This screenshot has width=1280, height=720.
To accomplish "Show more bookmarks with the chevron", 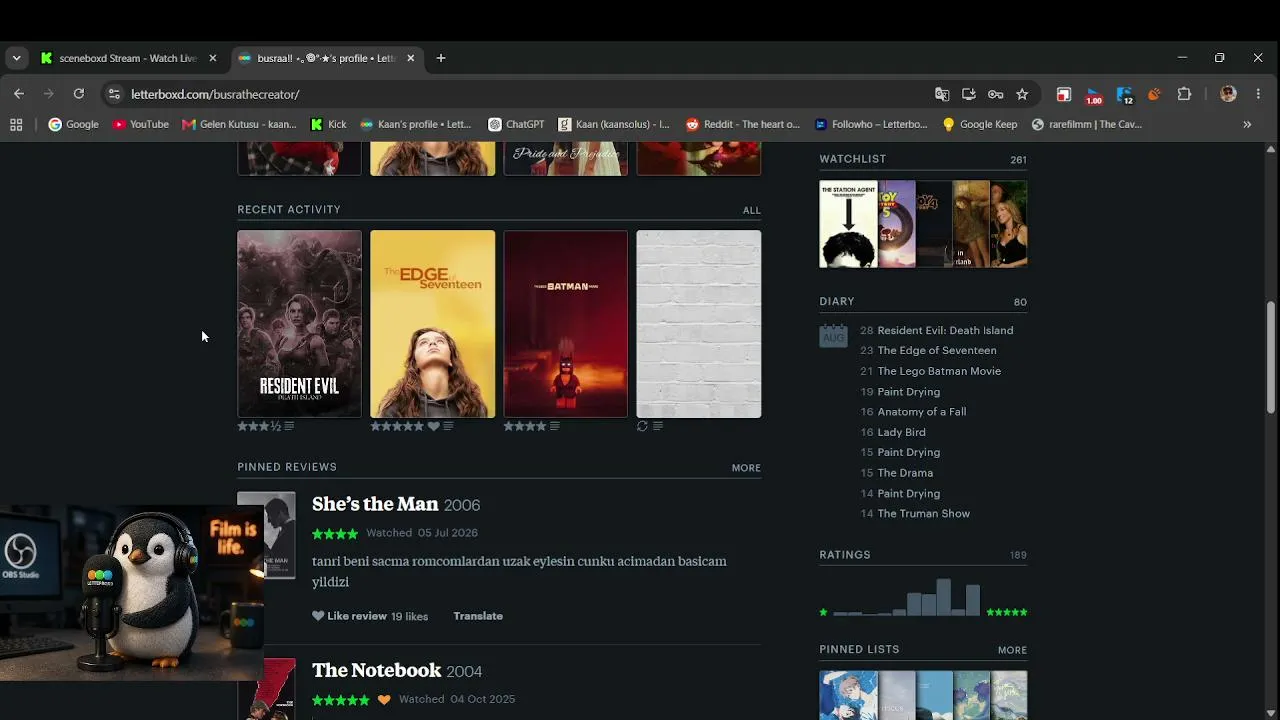I will click(x=1247, y=125).
